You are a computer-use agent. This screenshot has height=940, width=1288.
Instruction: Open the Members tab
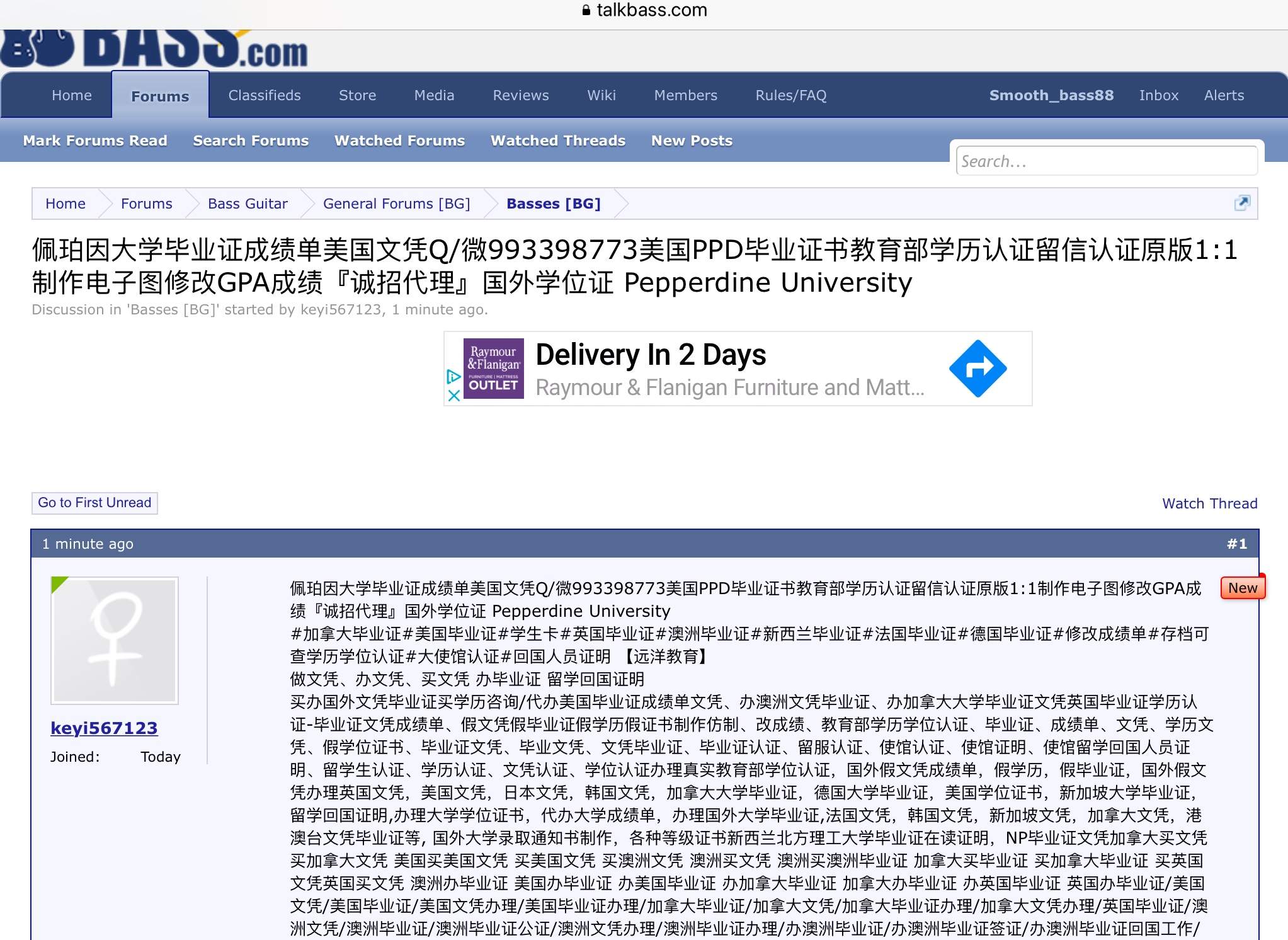coord(686,95)
